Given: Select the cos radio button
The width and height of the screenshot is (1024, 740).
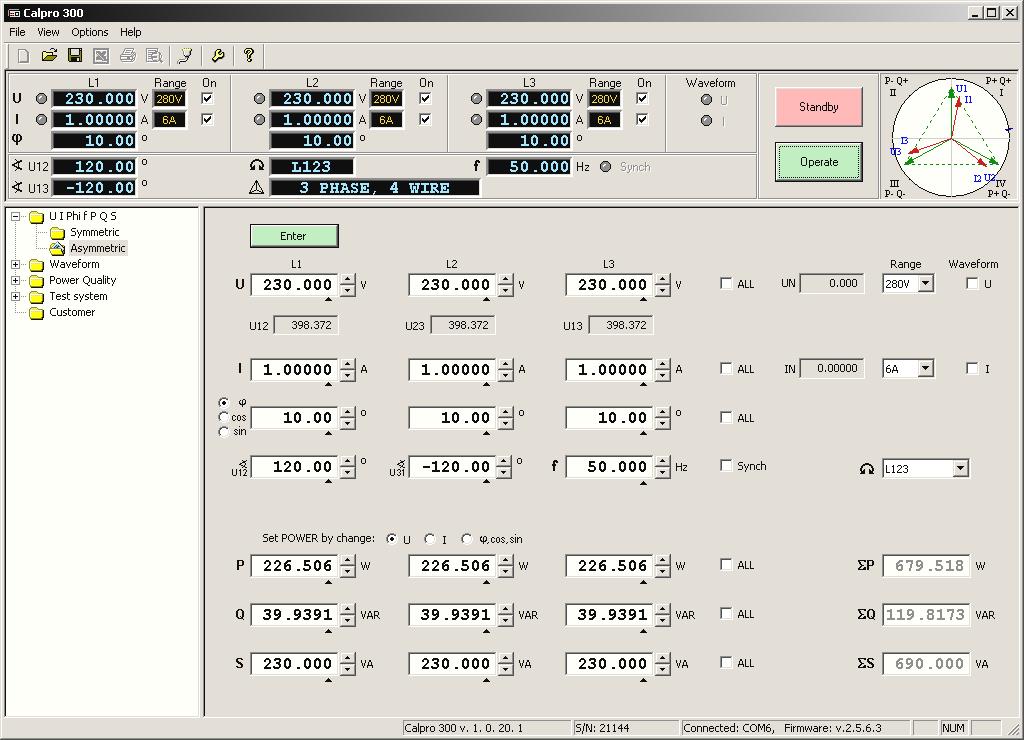Looking at the screenshot, I should coord(223,417).
